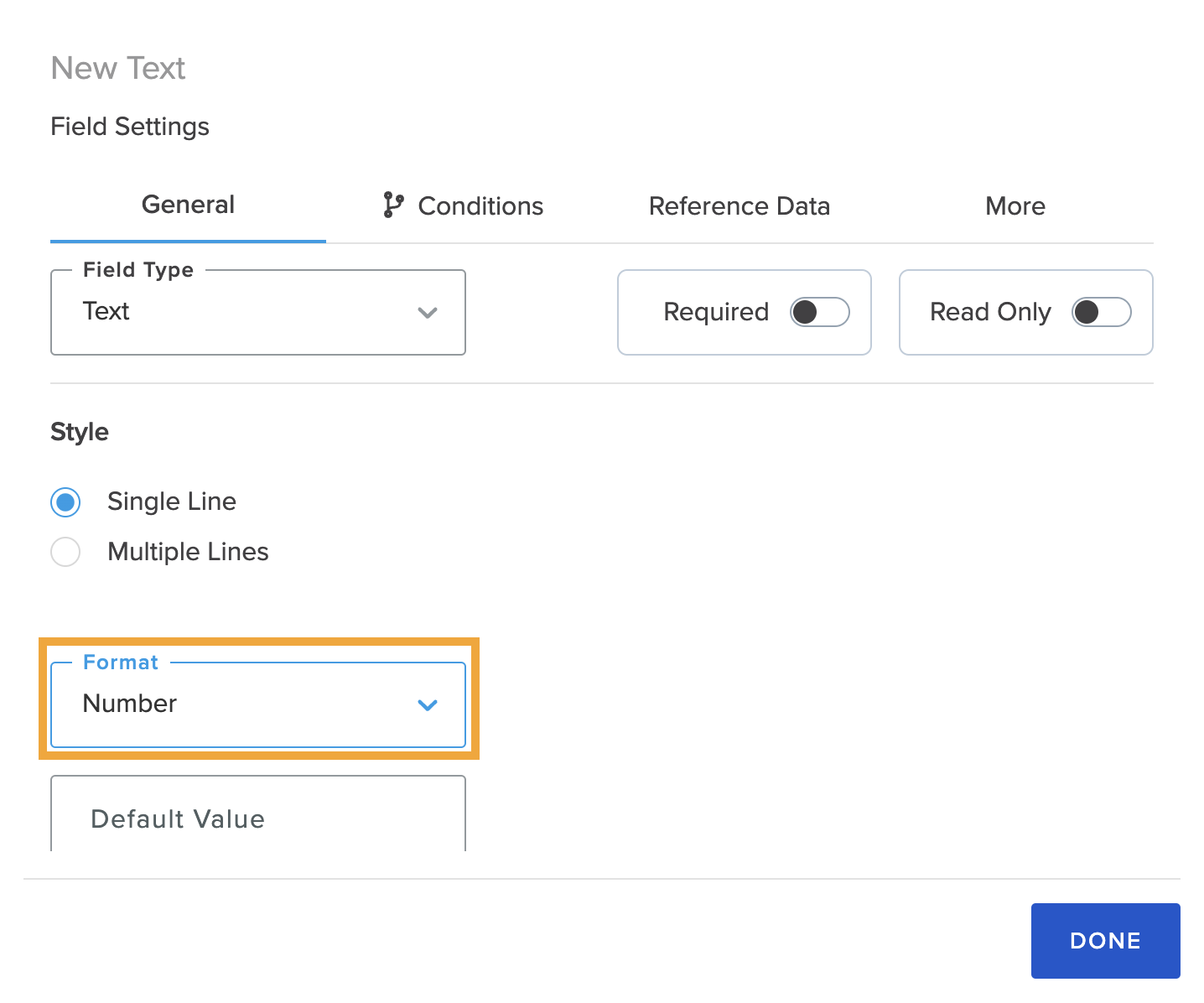Viewport: 1204px width, 1003px height.
Task: Click the Field Type dropdown chevron
Action: coord(428,313)
